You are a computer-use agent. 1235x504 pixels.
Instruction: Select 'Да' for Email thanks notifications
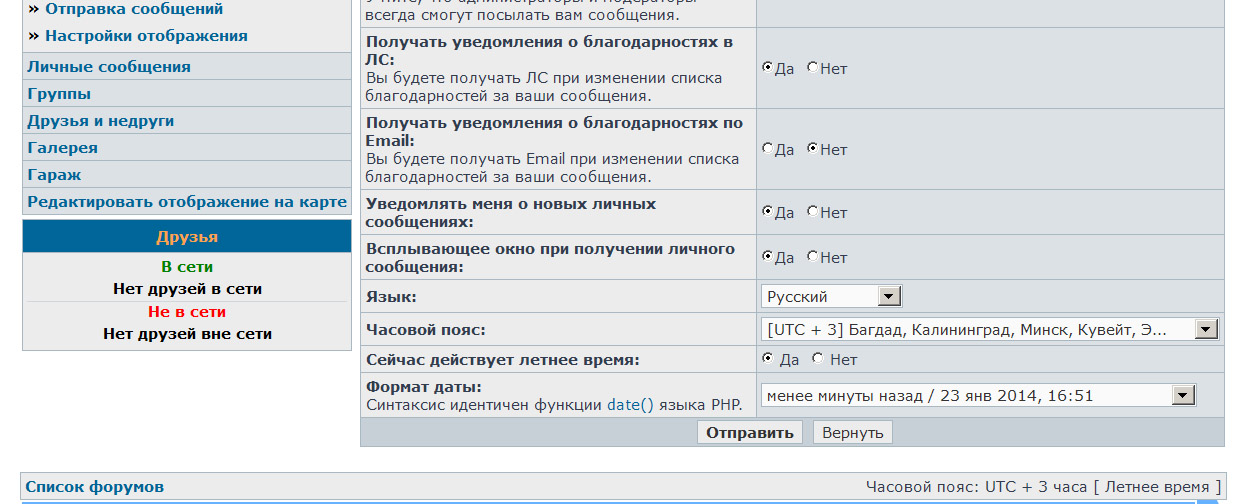(x=768, y=149)
